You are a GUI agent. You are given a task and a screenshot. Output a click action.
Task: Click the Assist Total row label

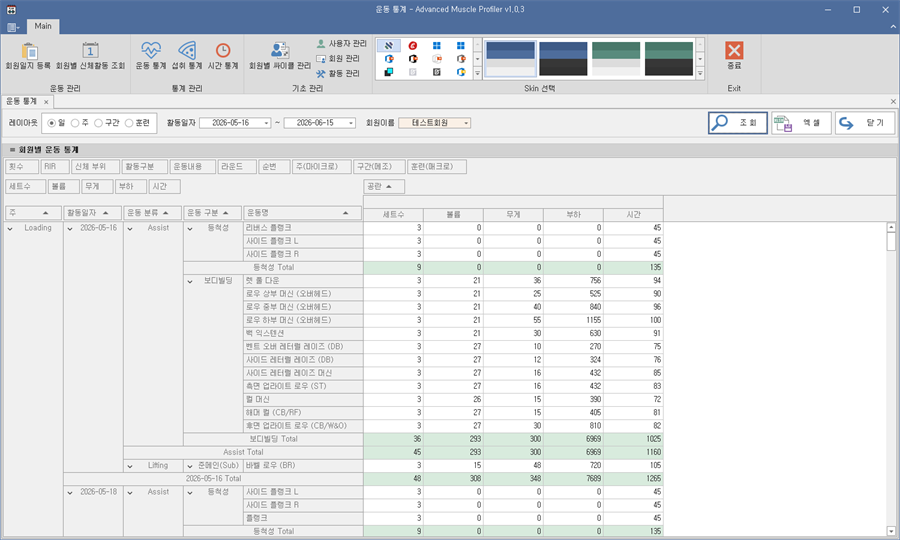click(243, 452)
